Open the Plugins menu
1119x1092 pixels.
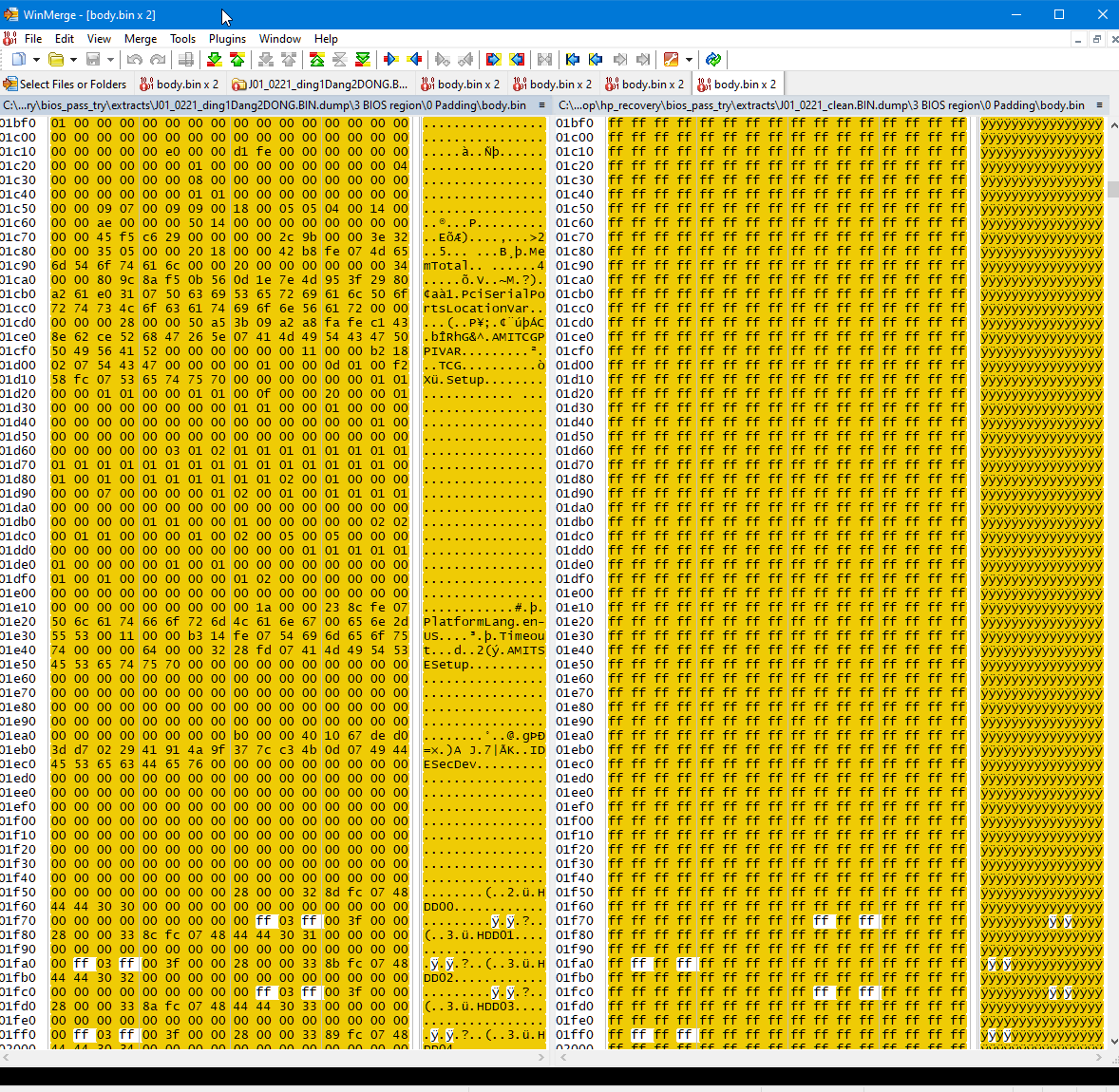click(227, 39)
